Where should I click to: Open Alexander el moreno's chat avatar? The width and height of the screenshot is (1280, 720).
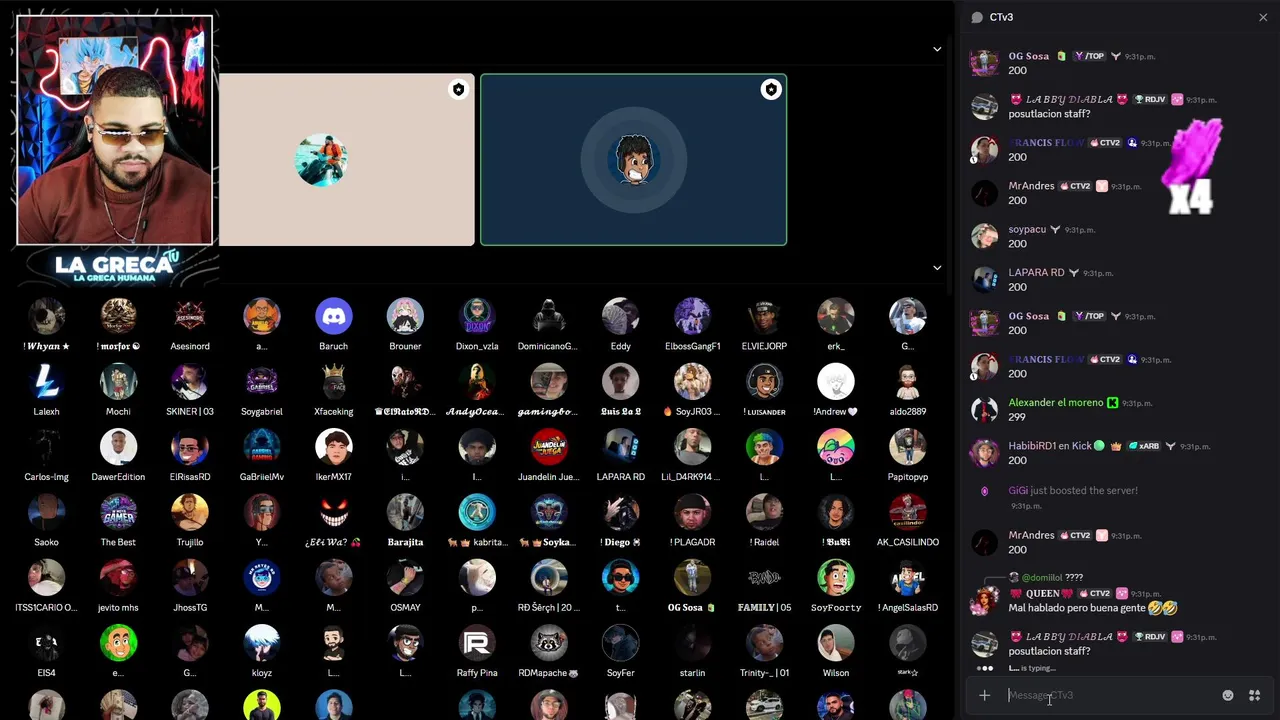click(x=985, y=409)
